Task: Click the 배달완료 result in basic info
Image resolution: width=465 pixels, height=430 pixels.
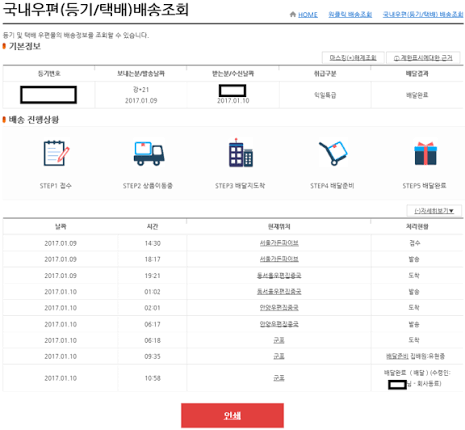Action: [417, 95]
